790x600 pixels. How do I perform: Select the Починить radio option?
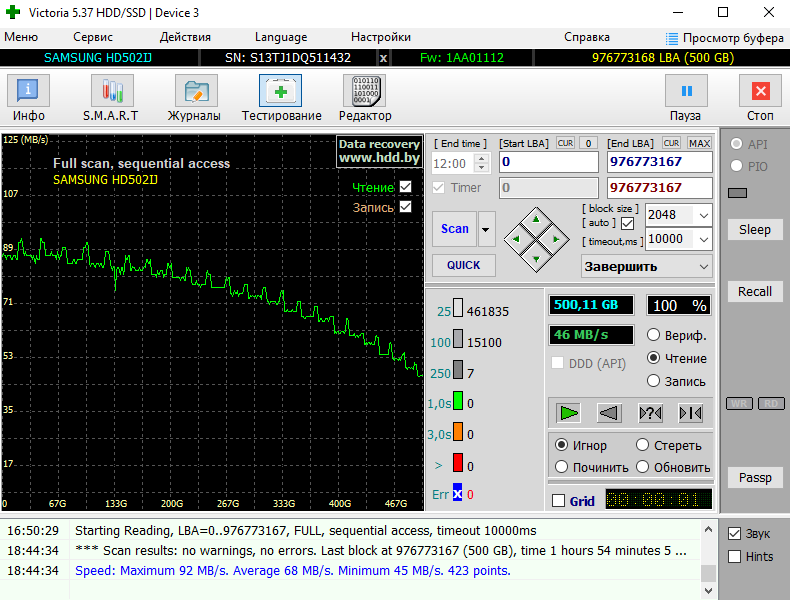point(562,467)
